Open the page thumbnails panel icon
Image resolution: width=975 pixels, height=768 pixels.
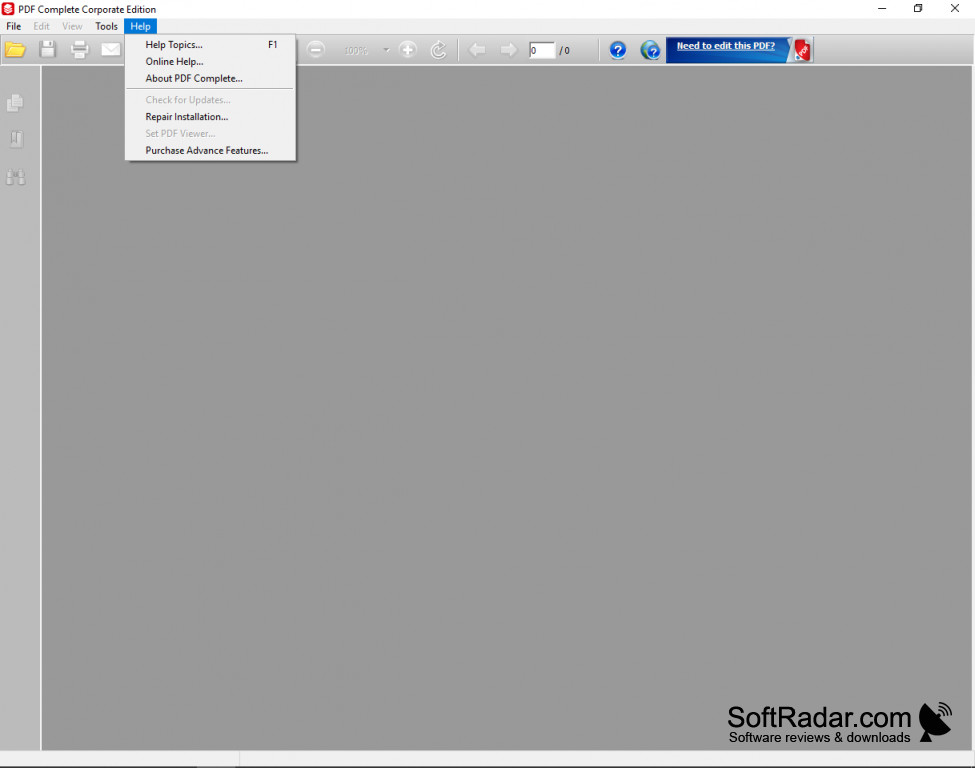(x=15, y=103)
